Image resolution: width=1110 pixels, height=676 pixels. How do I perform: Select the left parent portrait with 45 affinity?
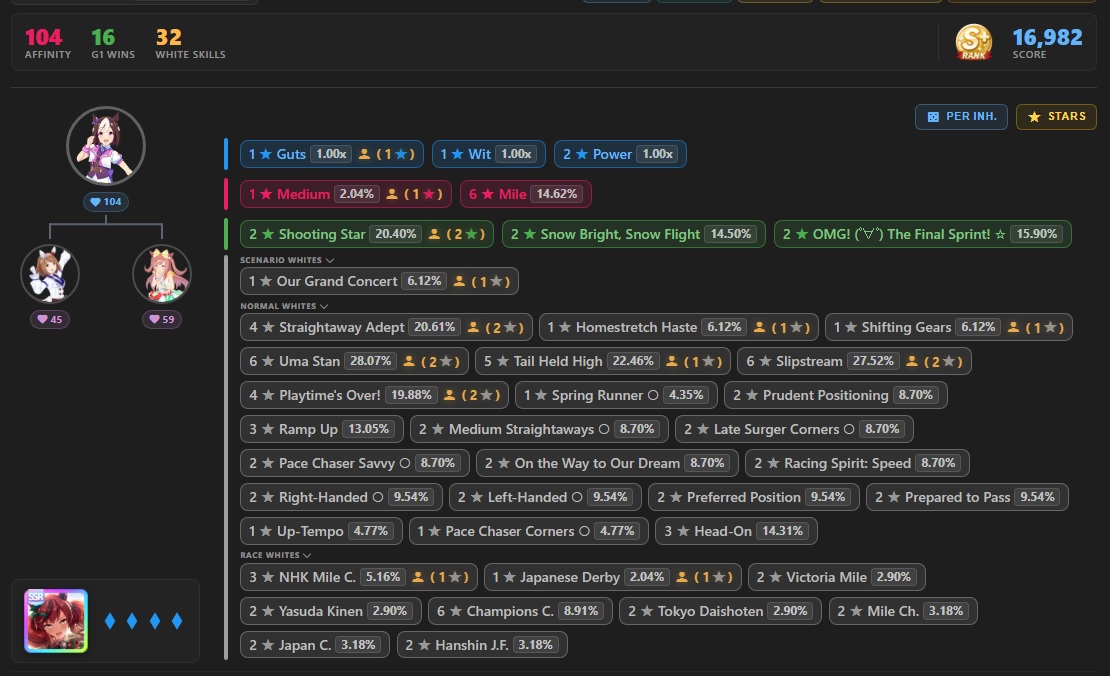pyautogui.click(x=50, y=274)
